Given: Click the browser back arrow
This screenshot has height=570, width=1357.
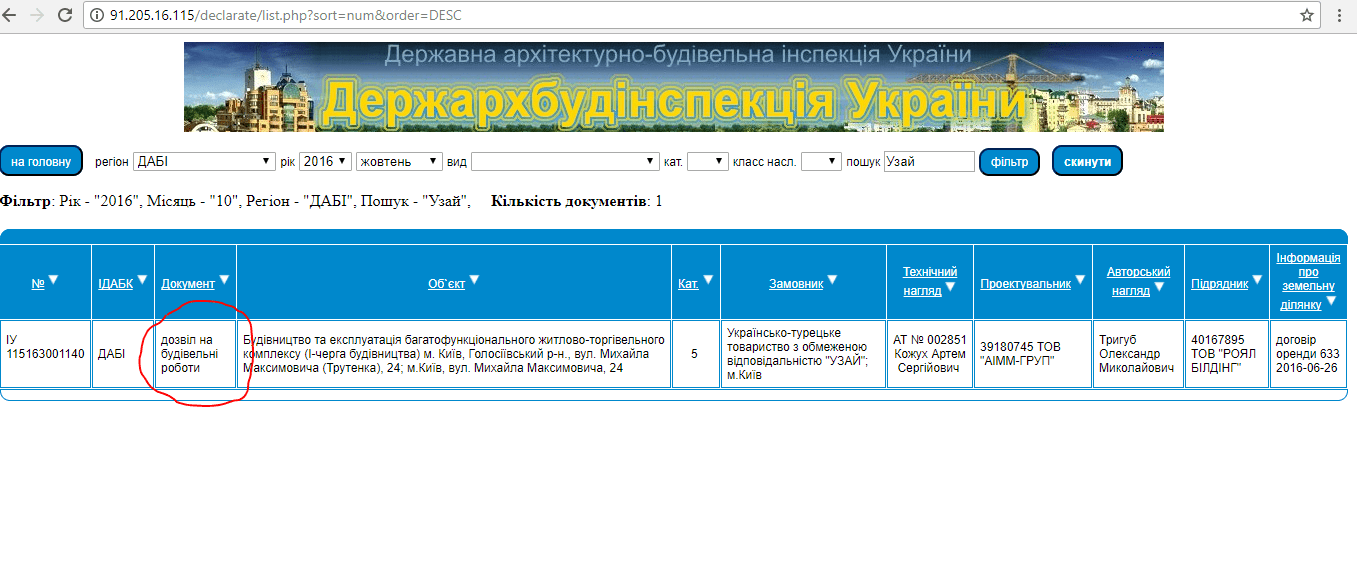Looking at the screenshot, I should (x=14, y=15).
